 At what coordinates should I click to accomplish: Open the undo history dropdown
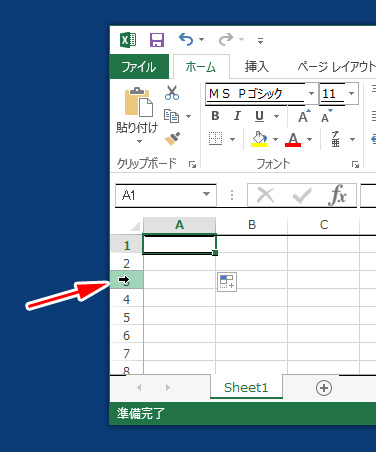[201, 40]
